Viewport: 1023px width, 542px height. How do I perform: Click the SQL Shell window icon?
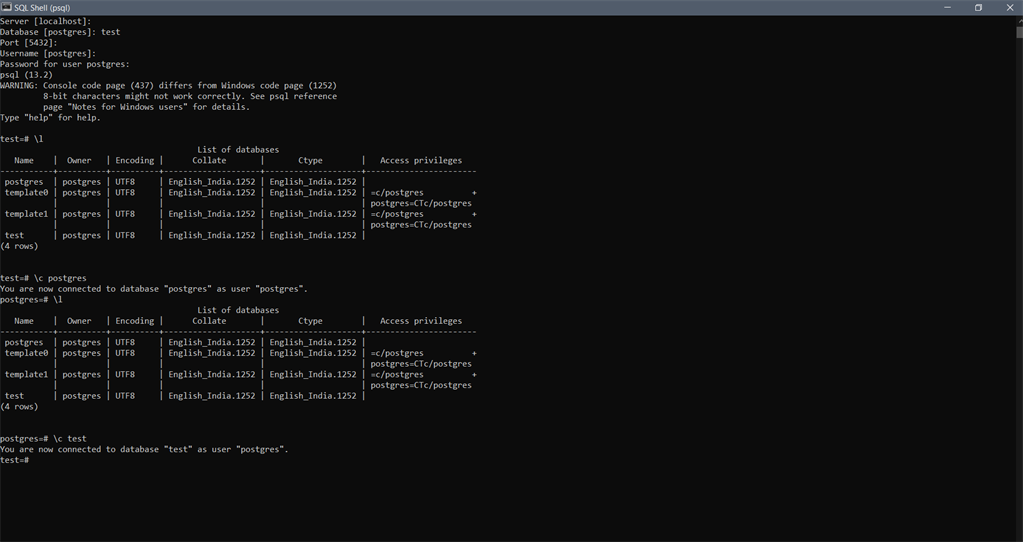click(x=7, y=7)
